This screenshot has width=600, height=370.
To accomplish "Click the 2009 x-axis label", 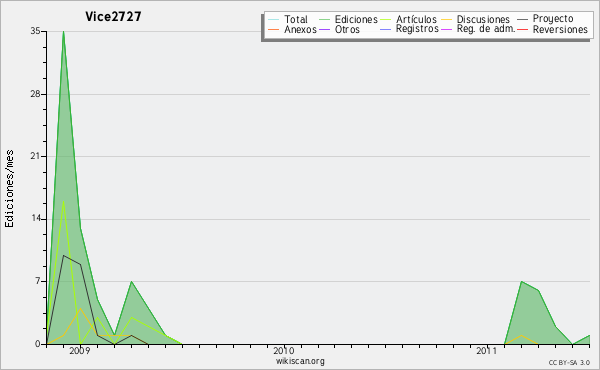I will coord(80,350).
